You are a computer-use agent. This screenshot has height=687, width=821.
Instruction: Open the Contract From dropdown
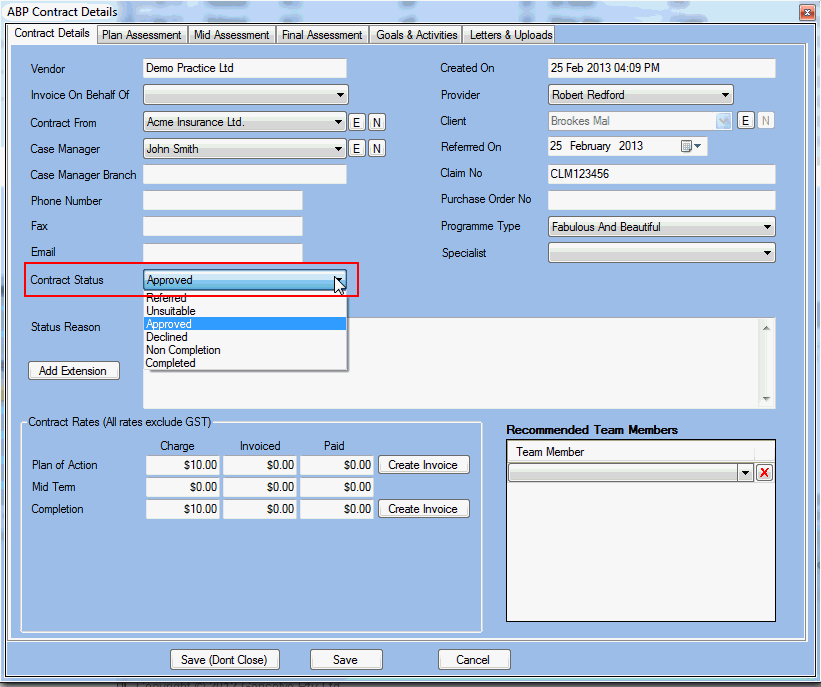pyautogui.click(x=338, y=122)
